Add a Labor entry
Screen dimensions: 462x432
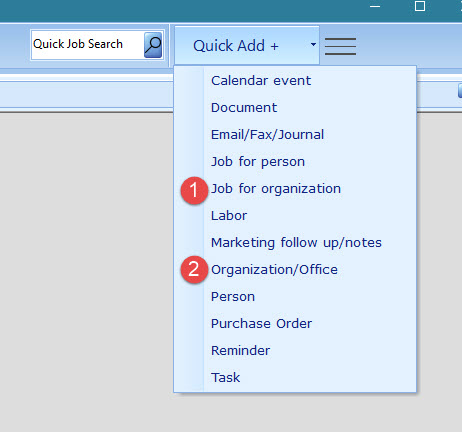(229, 216)
